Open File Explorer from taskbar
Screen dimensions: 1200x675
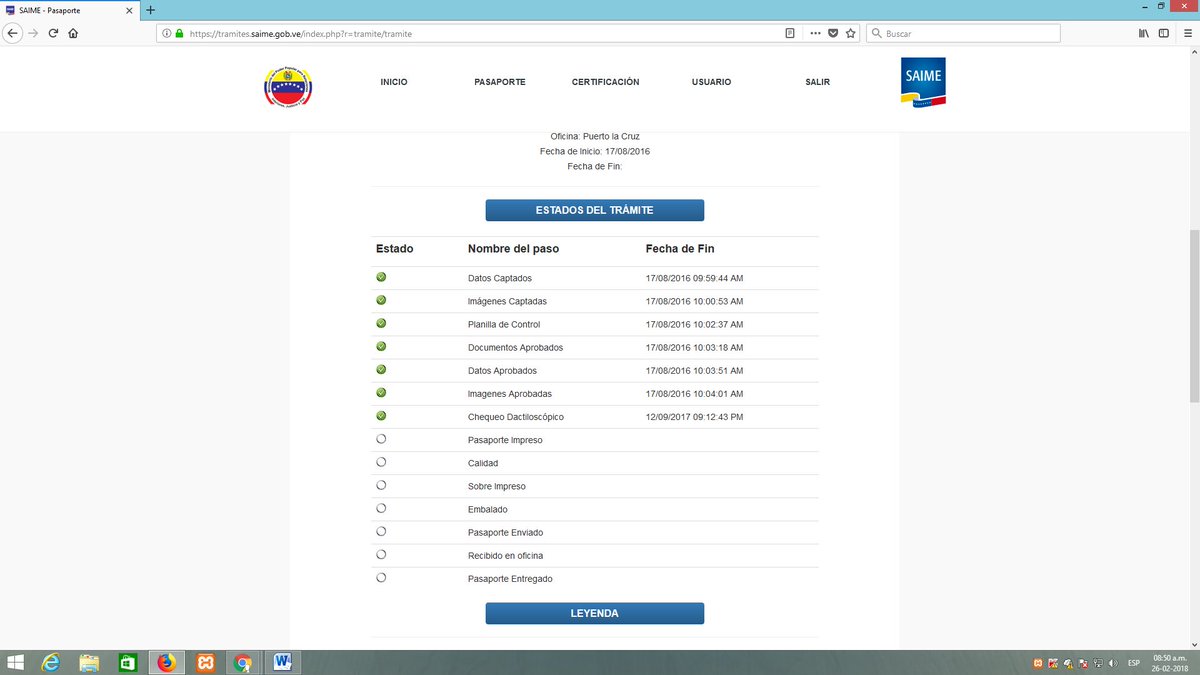coord(89,662)
